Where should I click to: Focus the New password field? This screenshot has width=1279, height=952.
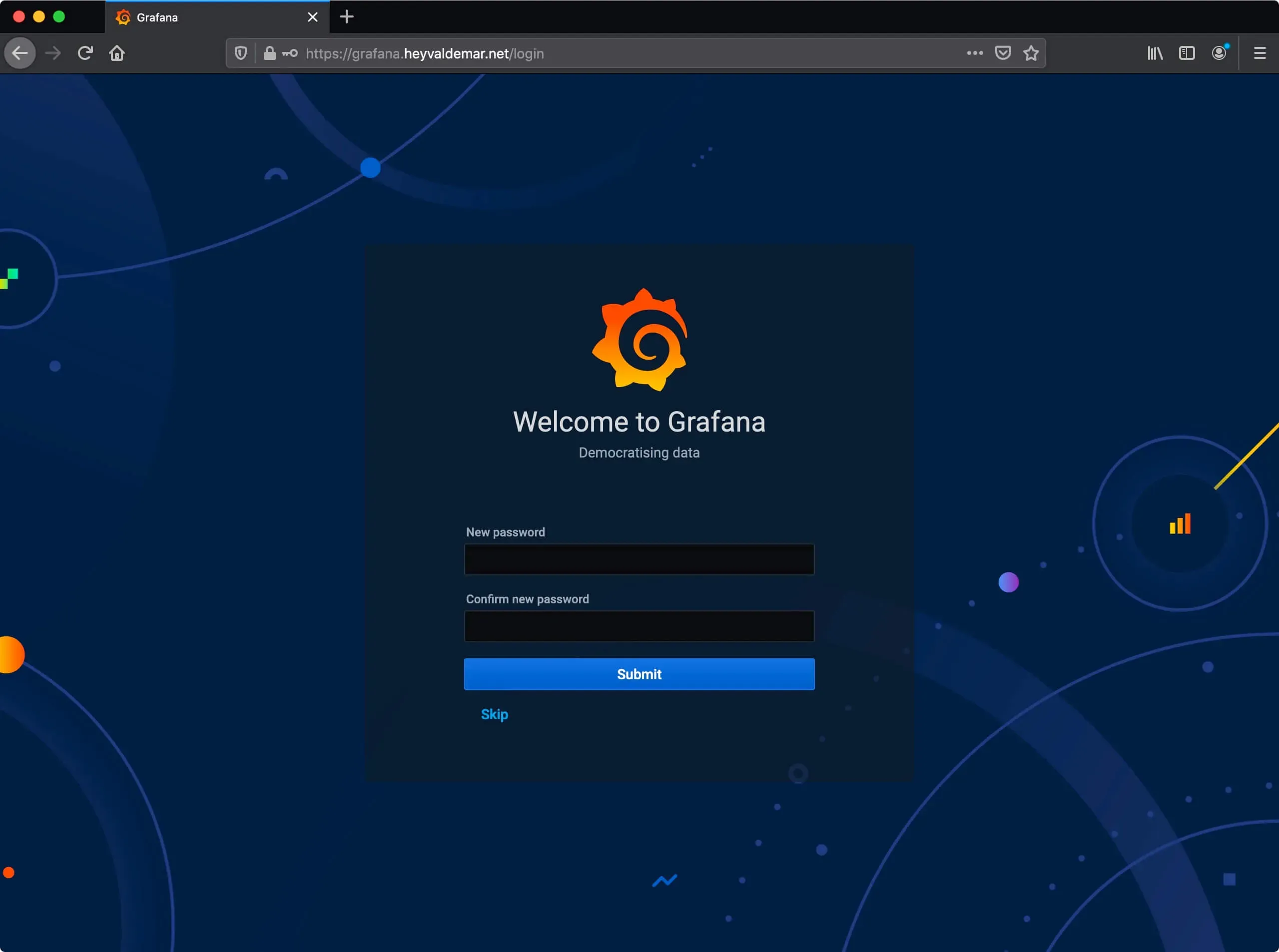click(639, 559)
